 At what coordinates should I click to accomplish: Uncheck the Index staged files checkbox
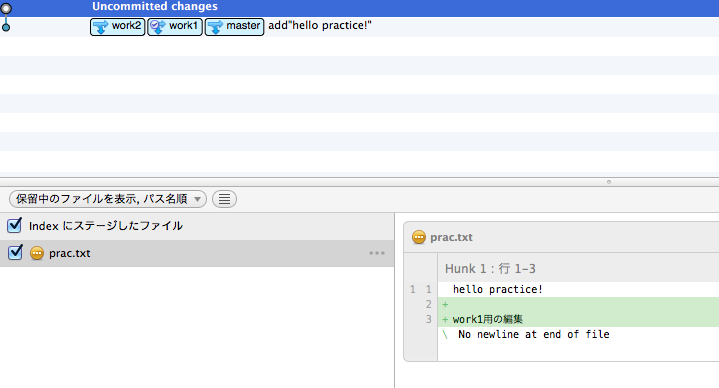click(15, 225)
